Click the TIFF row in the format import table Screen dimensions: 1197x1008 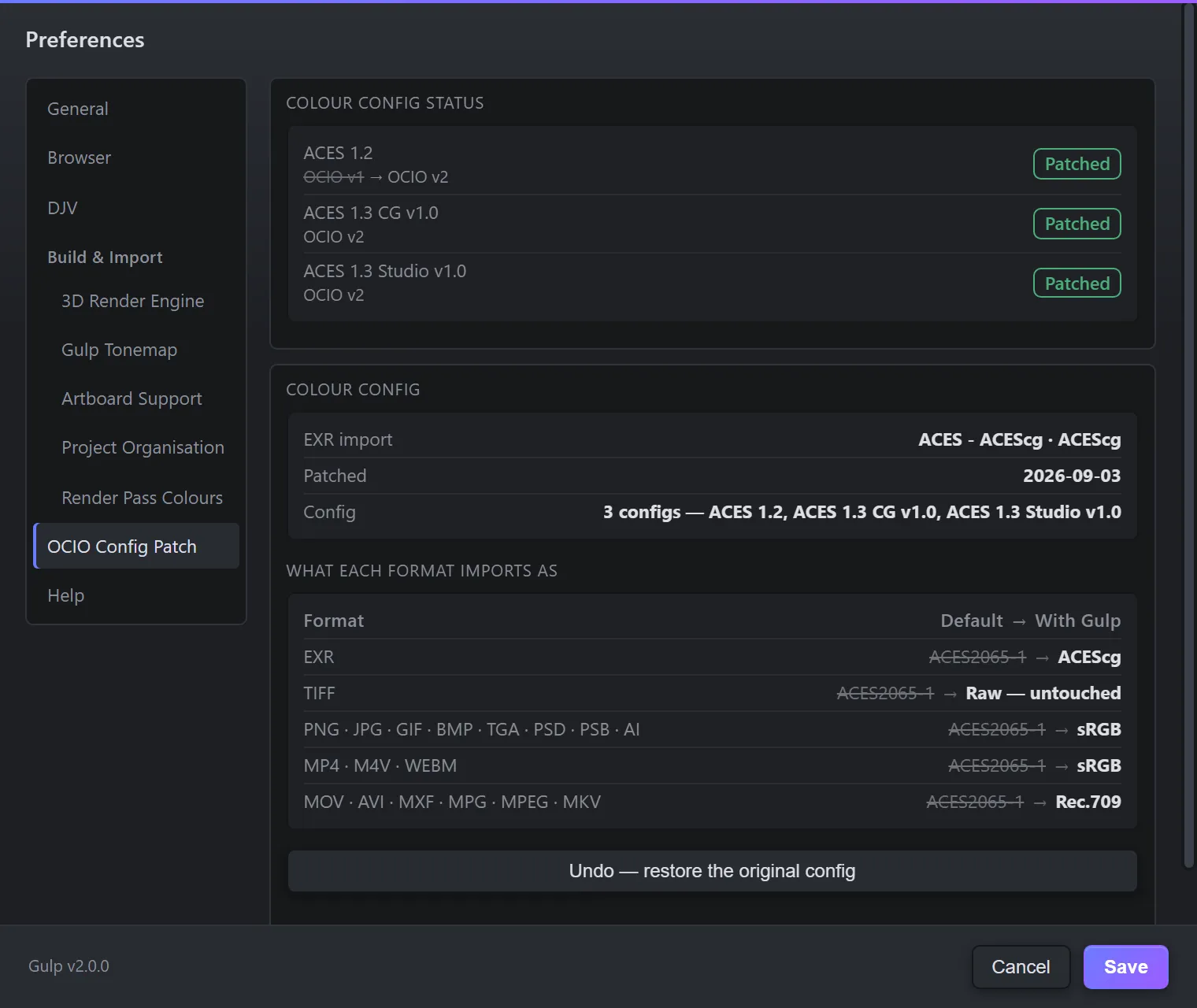tap(712, 693)
